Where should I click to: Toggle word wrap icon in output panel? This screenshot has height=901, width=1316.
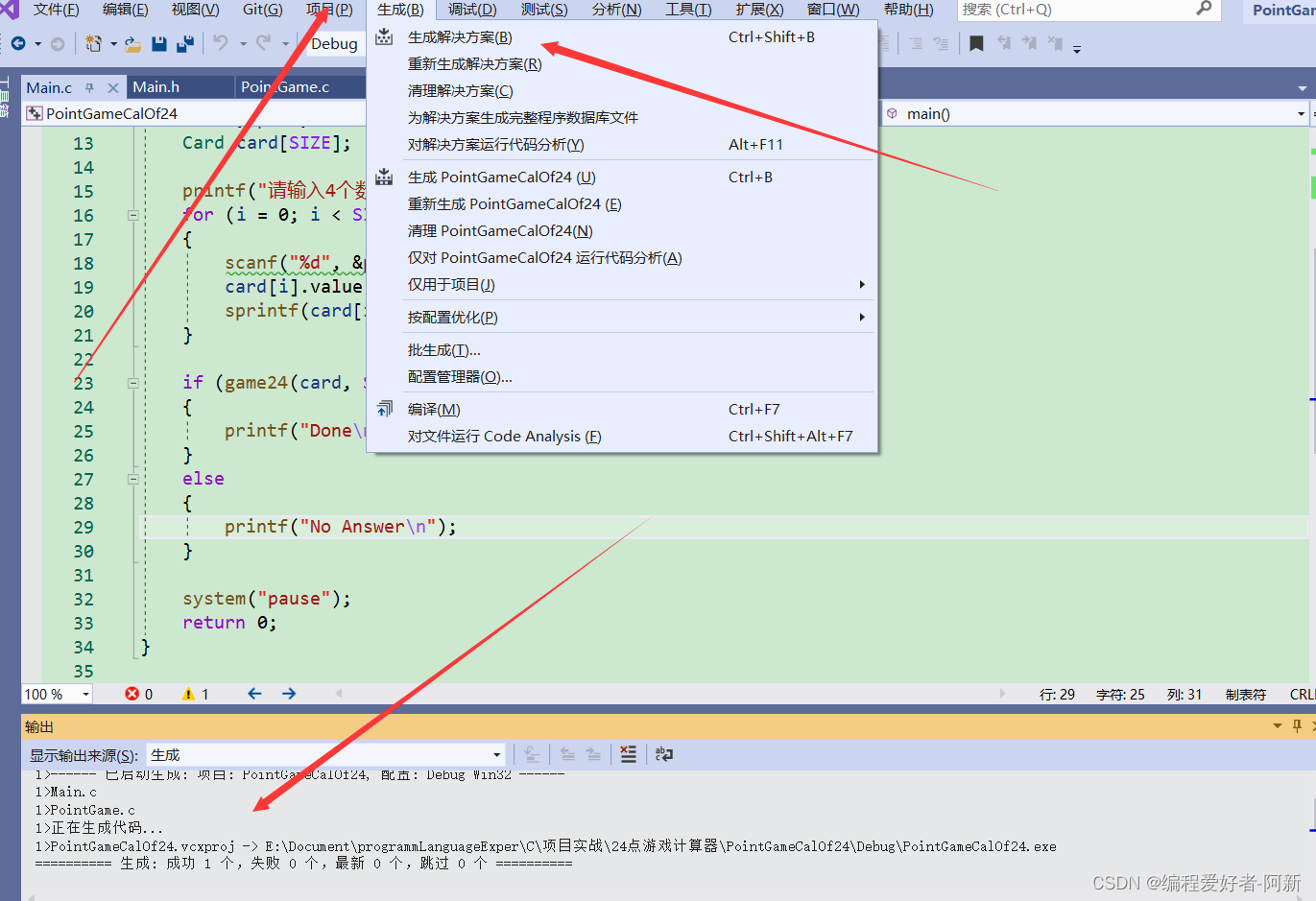663,754
